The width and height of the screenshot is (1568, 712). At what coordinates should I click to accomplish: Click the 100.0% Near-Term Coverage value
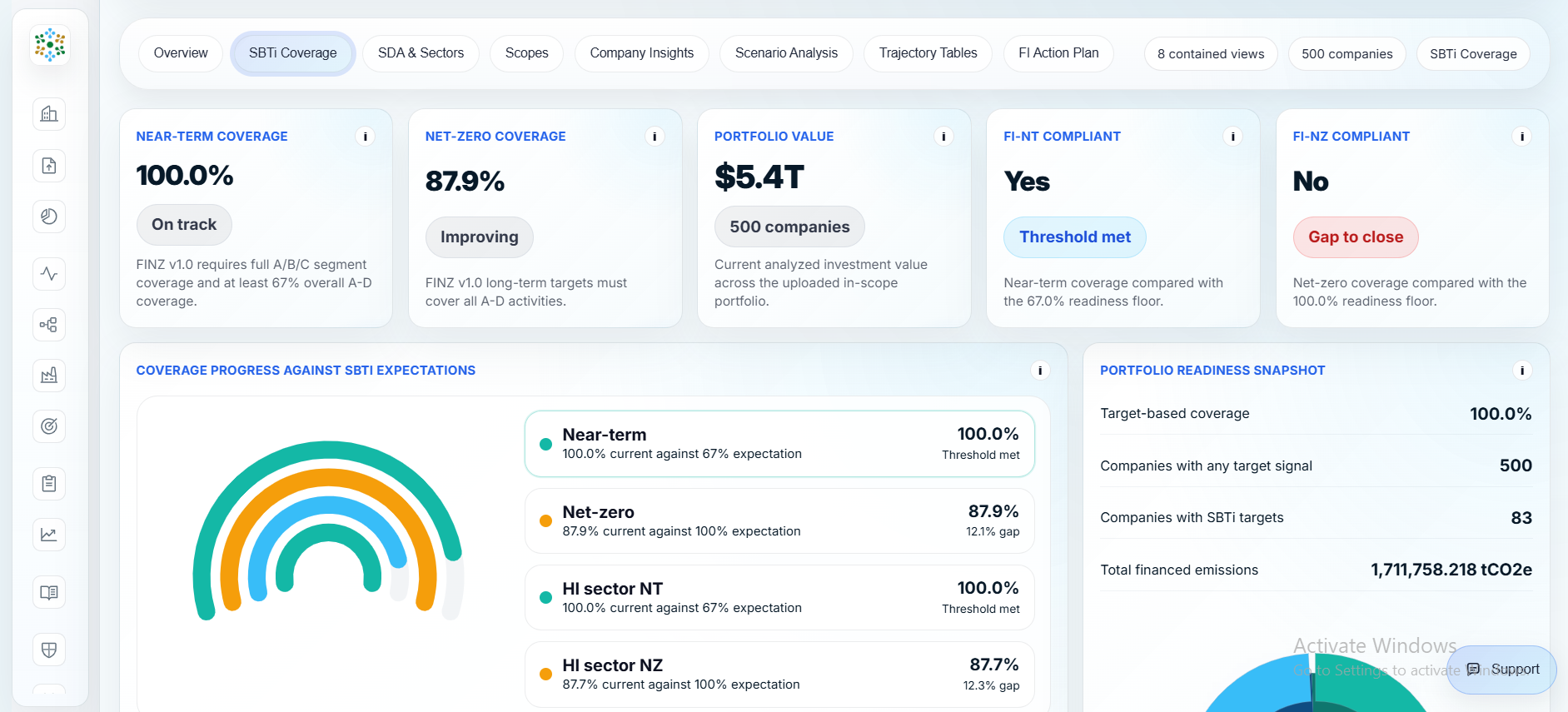click(x=185, y=176)
